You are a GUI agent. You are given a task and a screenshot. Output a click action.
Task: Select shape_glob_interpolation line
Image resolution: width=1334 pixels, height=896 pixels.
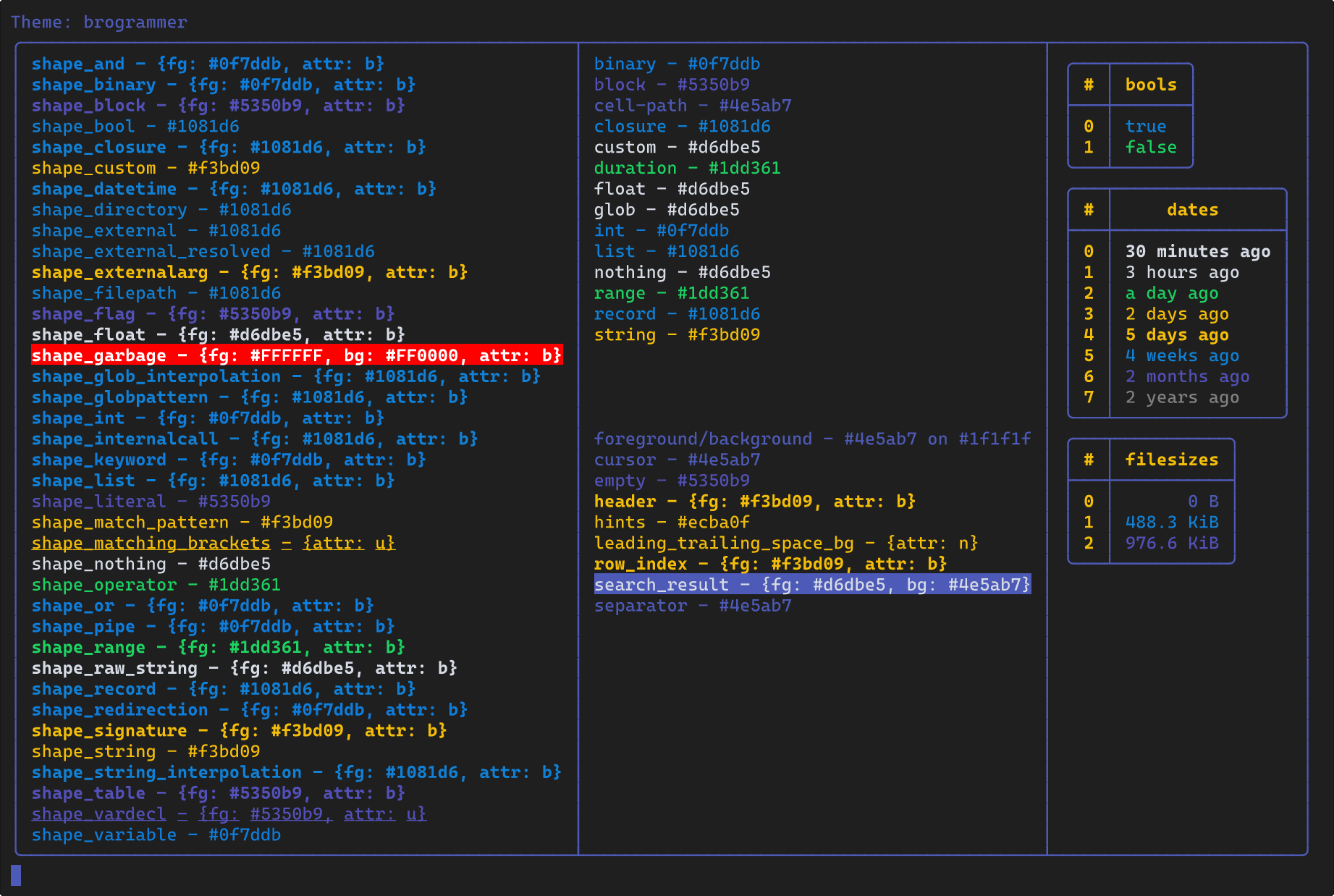(286, 376)
